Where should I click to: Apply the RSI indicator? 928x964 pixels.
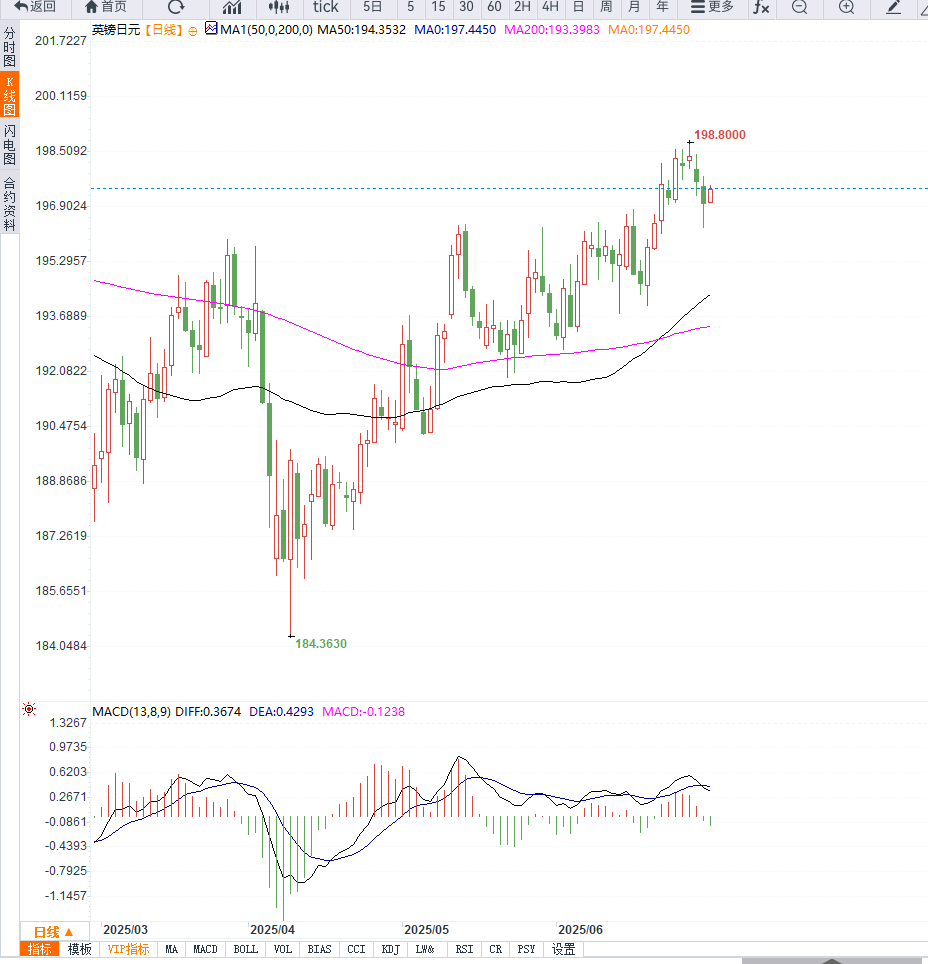coord(464,949)
